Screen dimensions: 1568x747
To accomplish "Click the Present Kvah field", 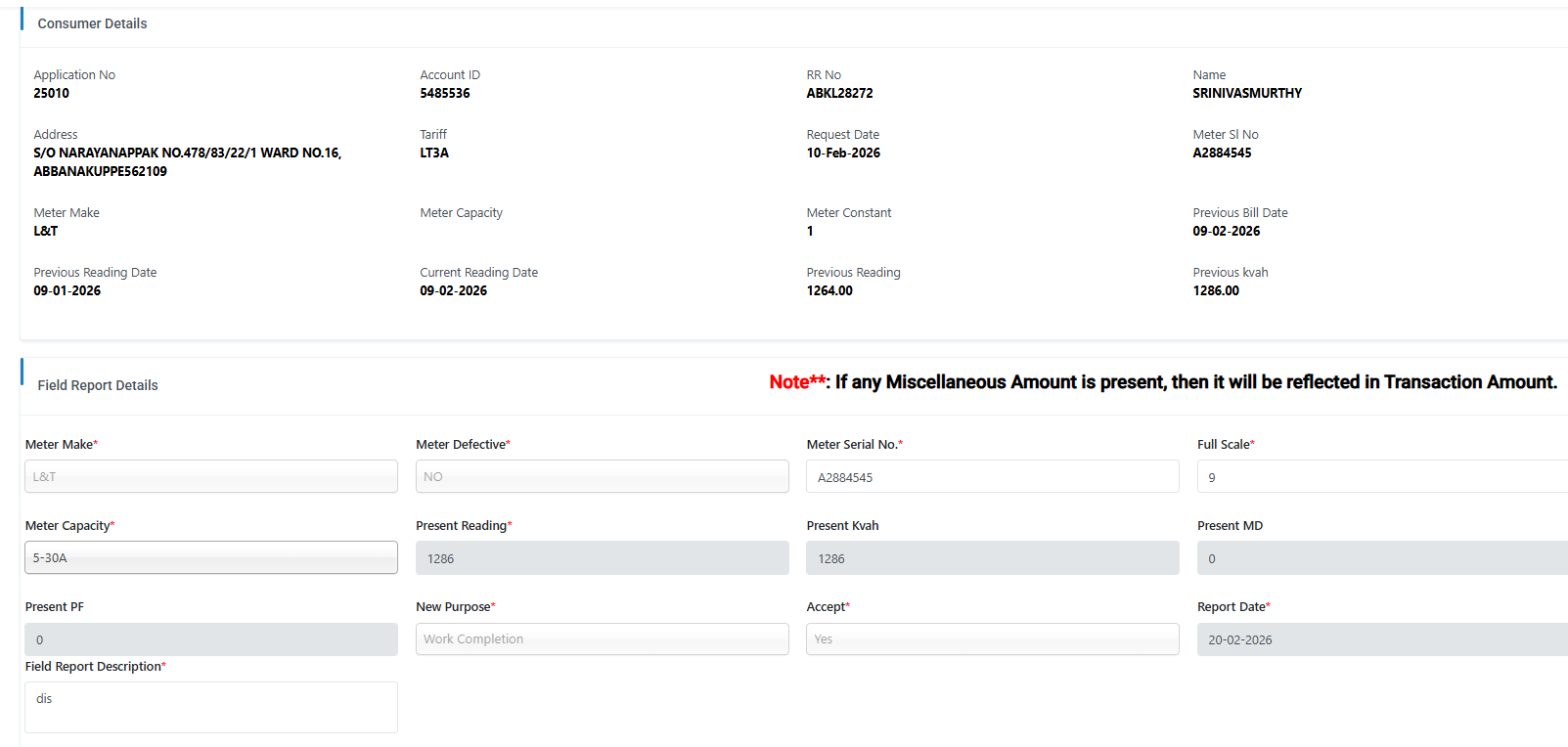I will (x=992, y=558).
